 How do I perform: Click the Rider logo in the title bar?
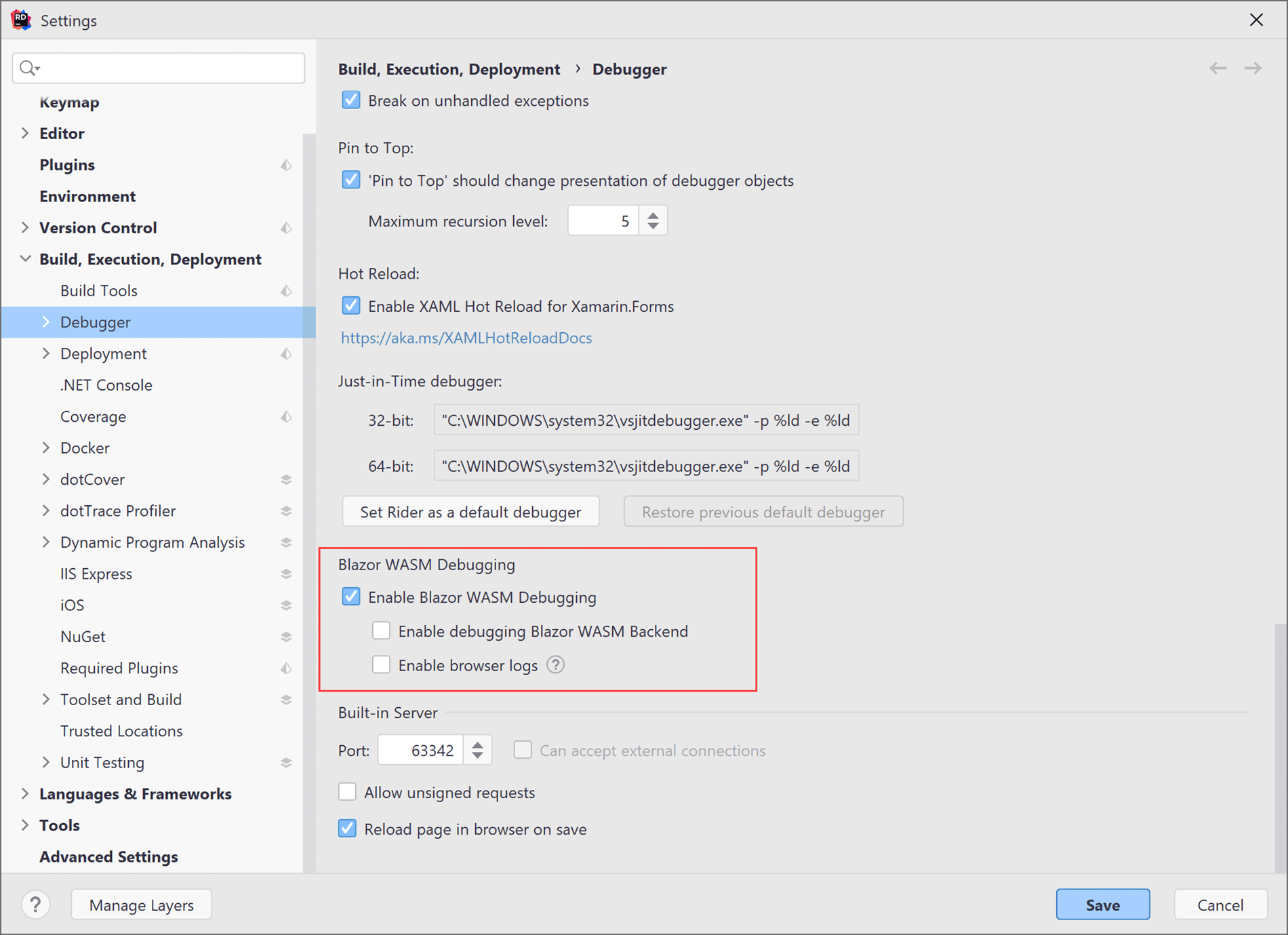tap(21, 20)
